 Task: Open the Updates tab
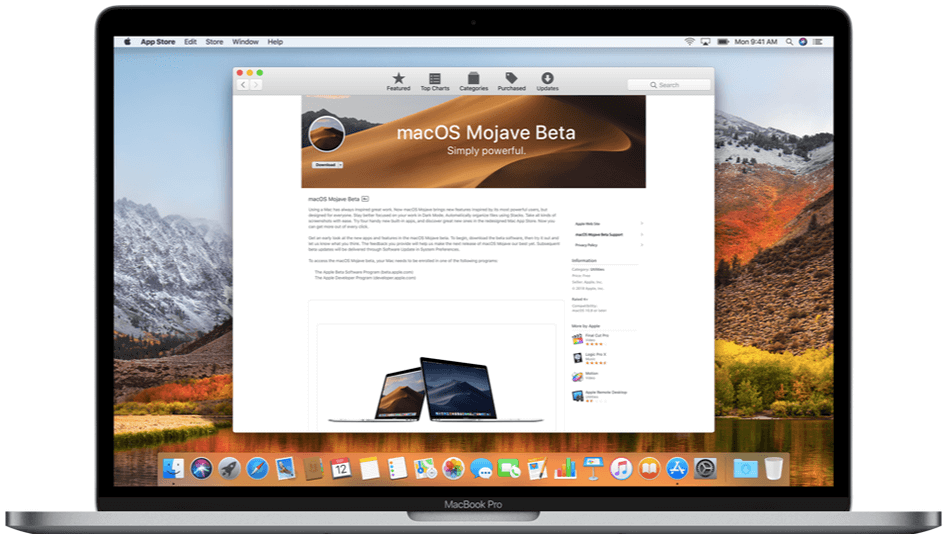point(547,81)
